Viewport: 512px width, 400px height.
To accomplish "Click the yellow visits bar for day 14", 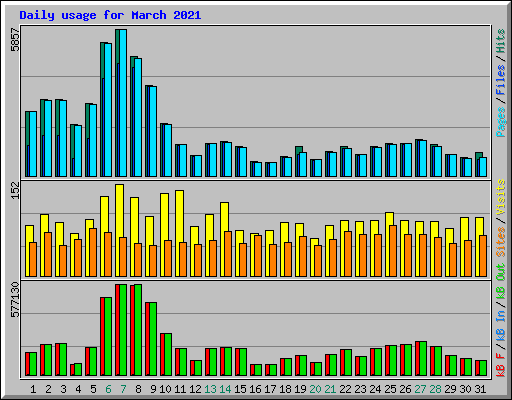I will [x=224, y=239].
